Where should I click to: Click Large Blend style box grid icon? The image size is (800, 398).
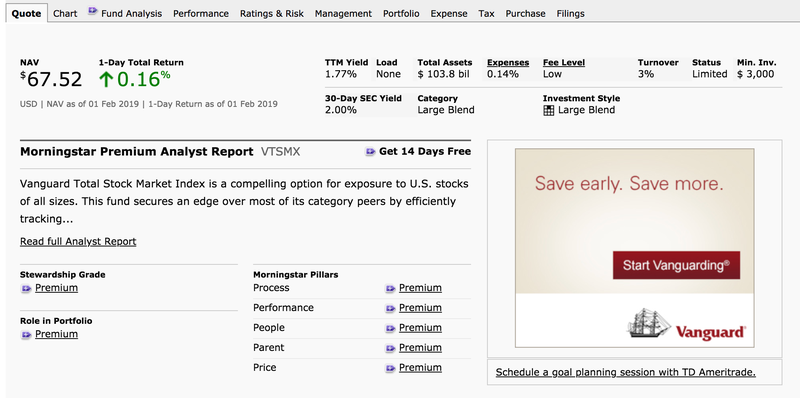tap(548, 111)
